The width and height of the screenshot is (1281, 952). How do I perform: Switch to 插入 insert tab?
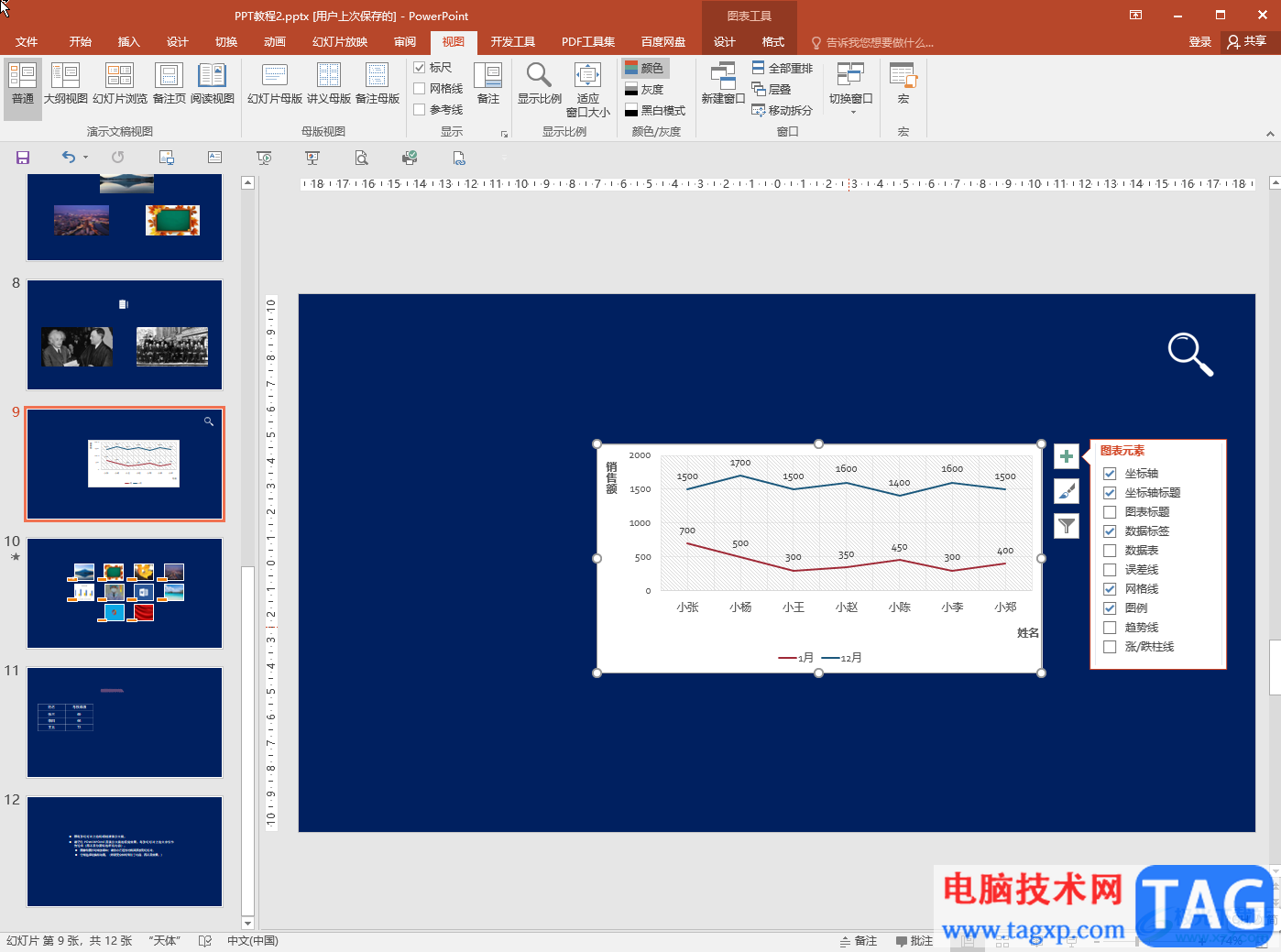(x=129, y=42)
